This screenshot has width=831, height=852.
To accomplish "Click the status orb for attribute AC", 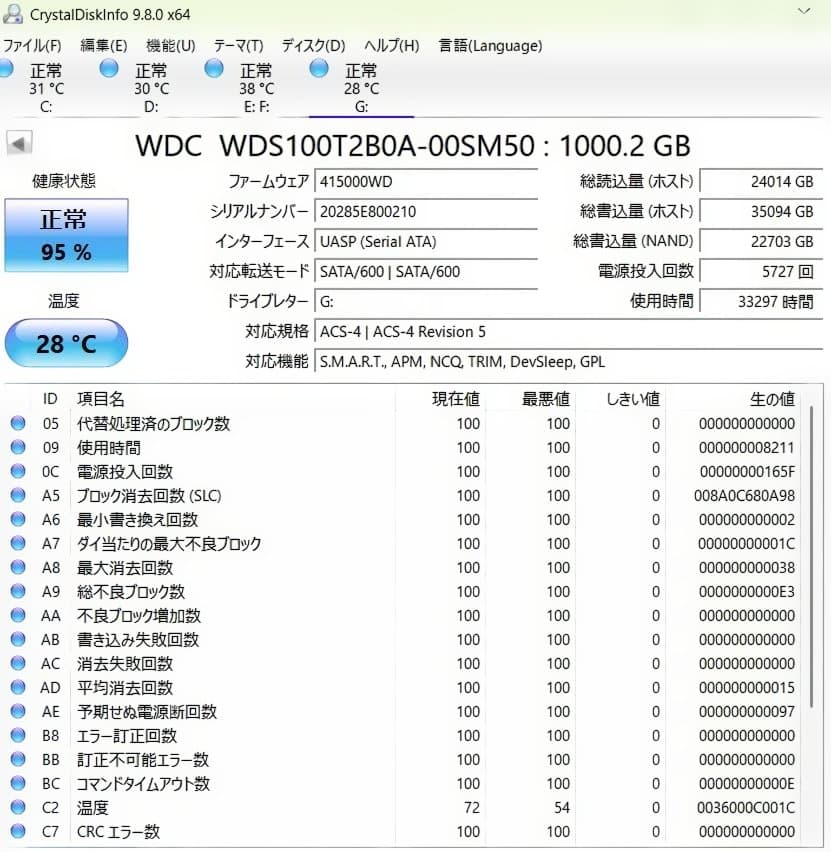I will tap(18, 663).
